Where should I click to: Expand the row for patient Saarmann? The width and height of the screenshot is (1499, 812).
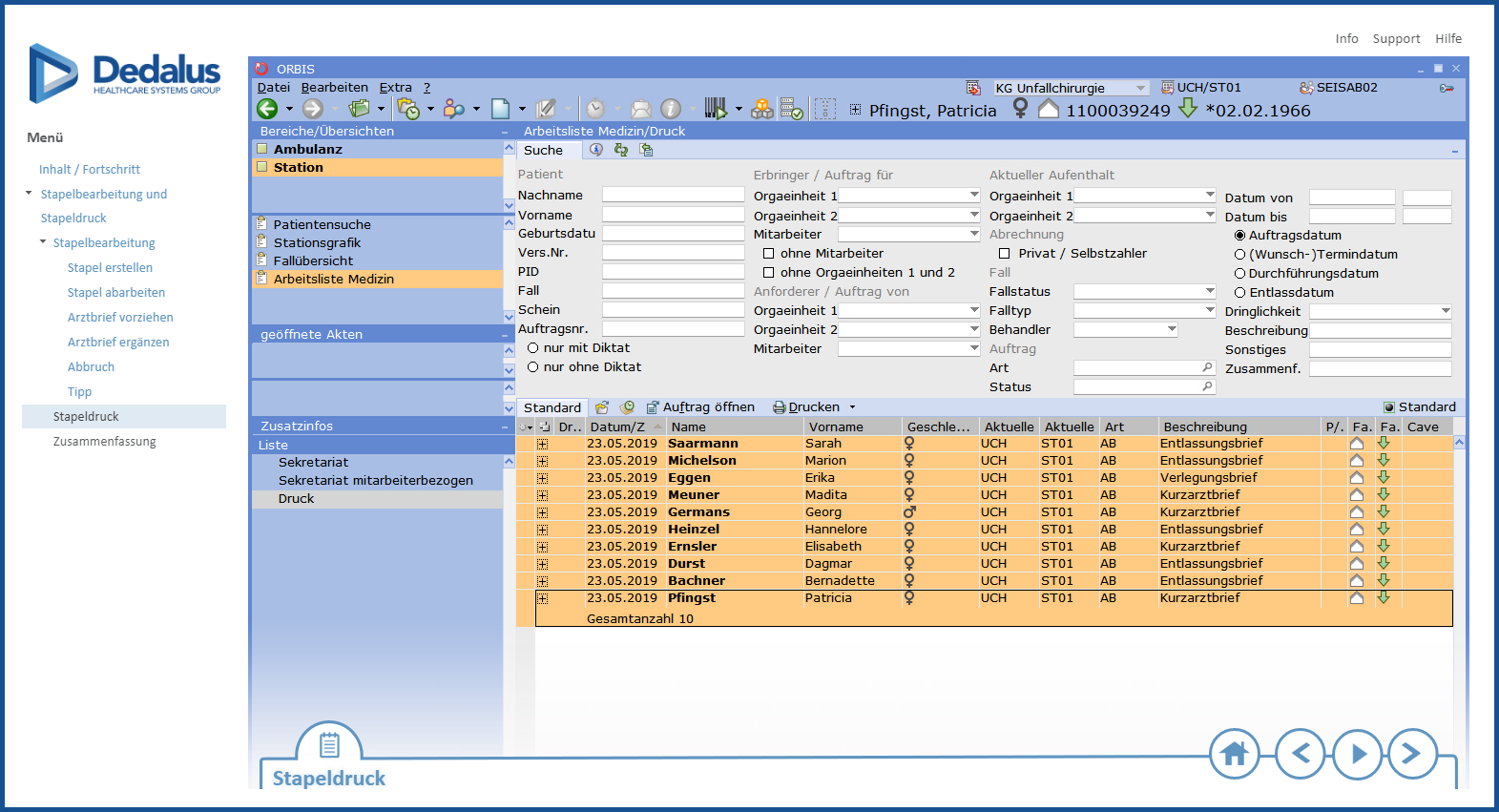pos(542,444)
